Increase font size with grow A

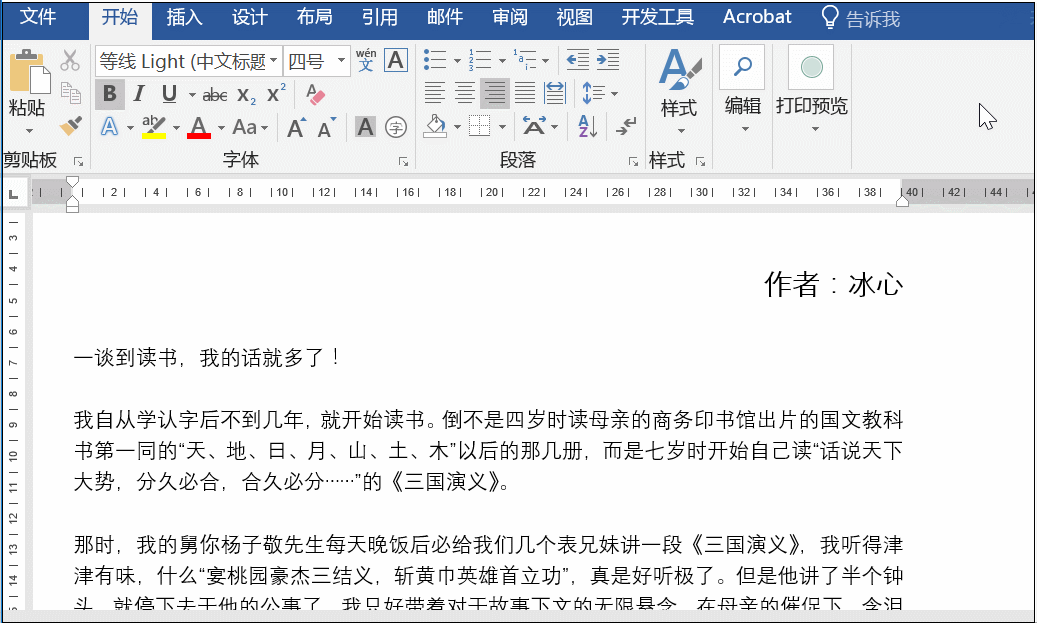[x=296, y=127]
